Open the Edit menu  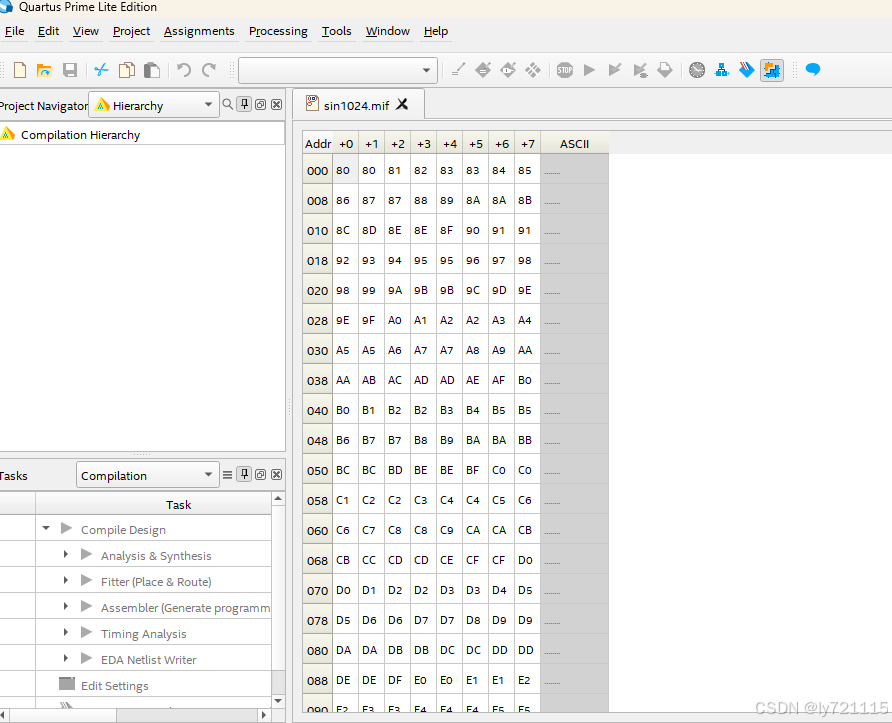[48, 31]
